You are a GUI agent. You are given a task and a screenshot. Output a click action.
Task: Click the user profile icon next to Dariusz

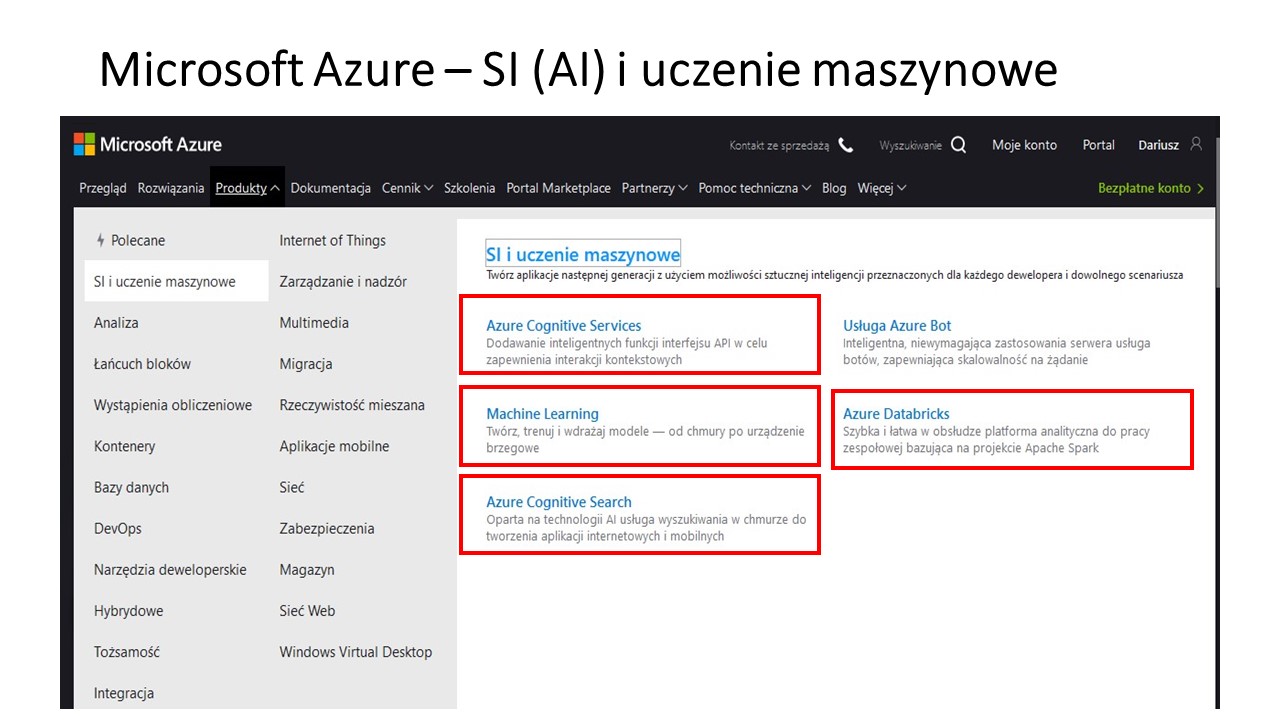coord(1196,144)
